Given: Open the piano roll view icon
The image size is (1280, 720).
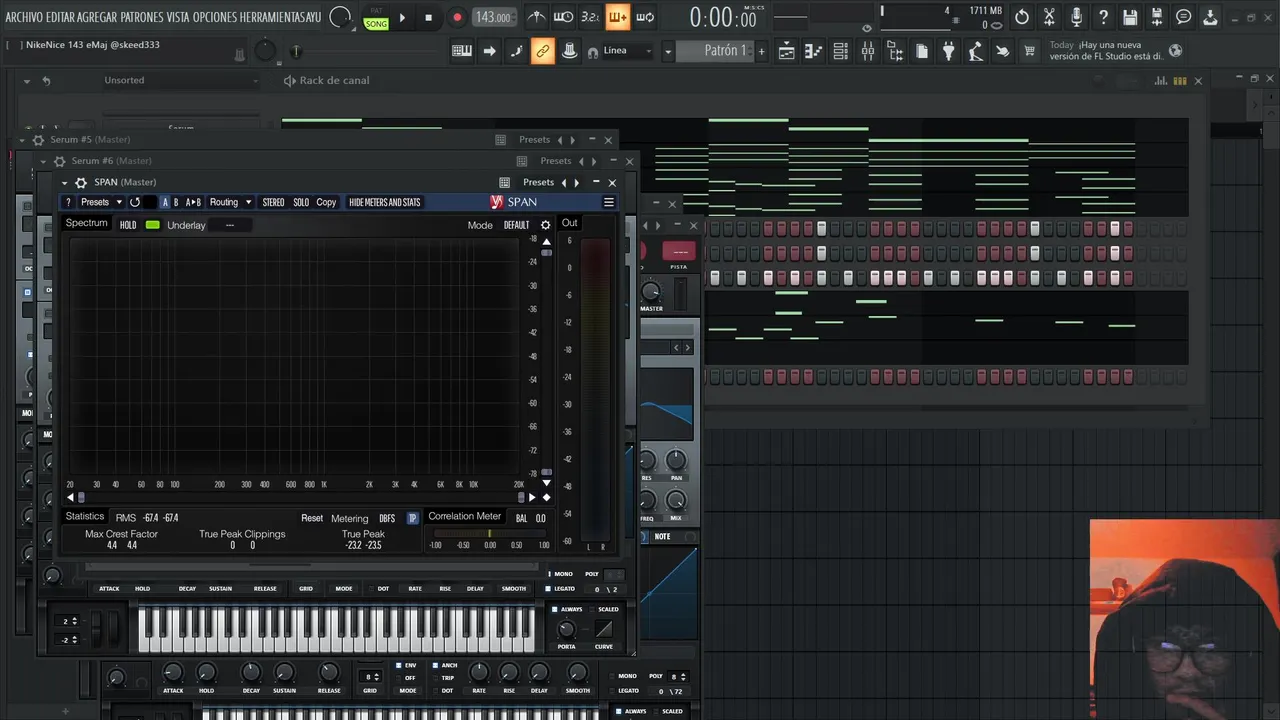Looking at the screenshot, I should tap(814, 51).
